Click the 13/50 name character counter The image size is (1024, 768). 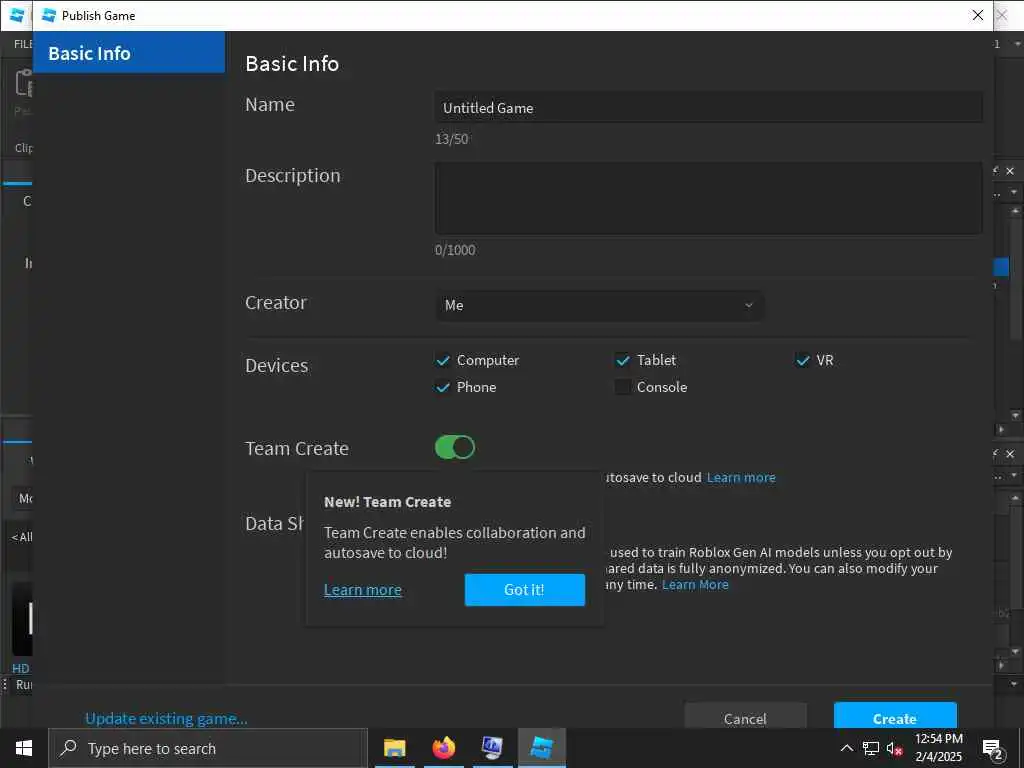point(451,139)
